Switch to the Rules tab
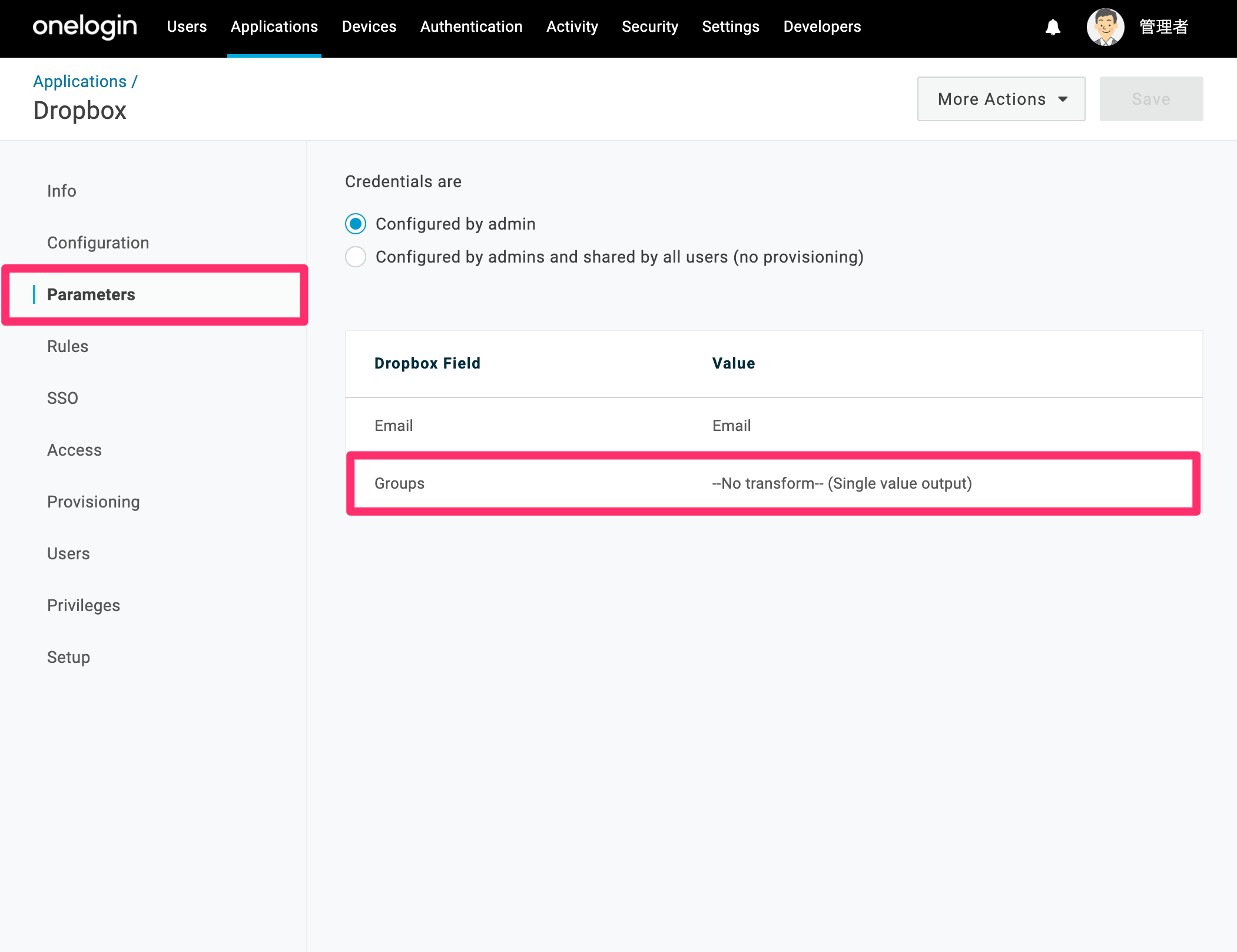Viewport: 1237px width, 952px height. click(68, 346)
